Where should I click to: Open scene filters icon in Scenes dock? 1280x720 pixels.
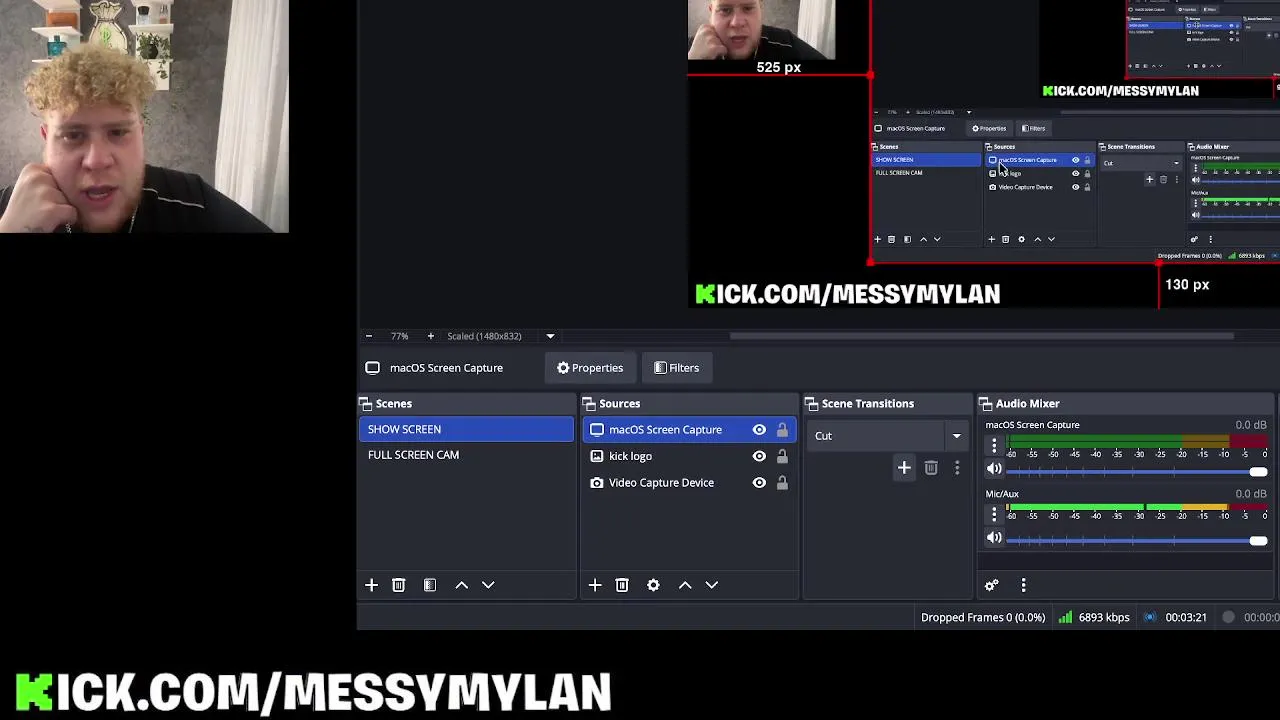[430, 585]
